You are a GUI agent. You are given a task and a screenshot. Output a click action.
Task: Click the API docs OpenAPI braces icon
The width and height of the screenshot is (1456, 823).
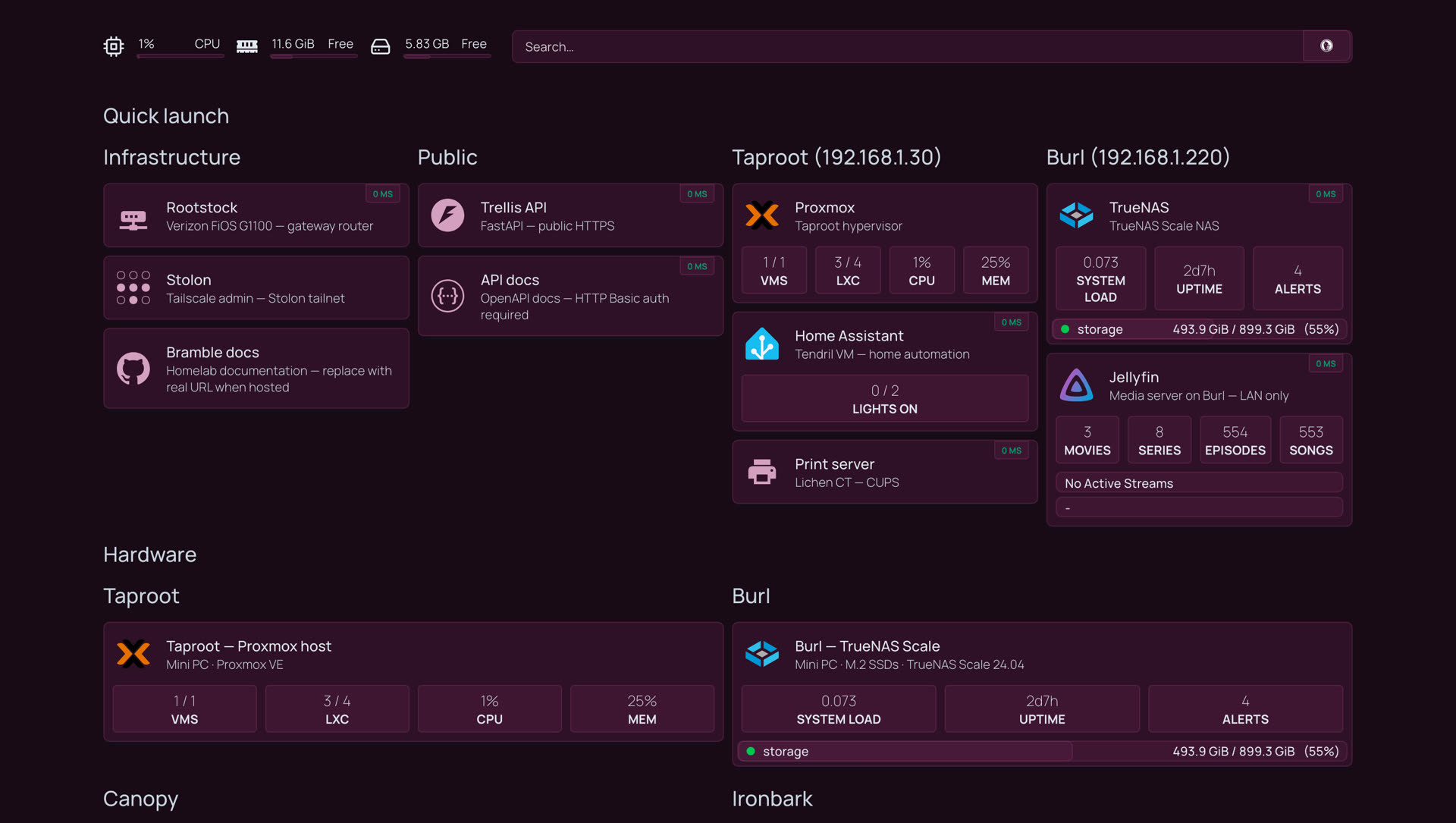(x=447, y=297)
